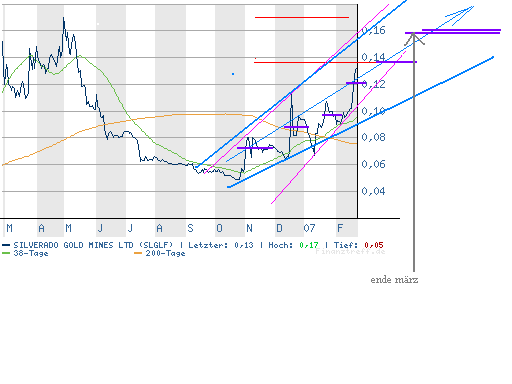Click the 0,06 price axis label
This screenshot has width=512, height=384.
373,164
